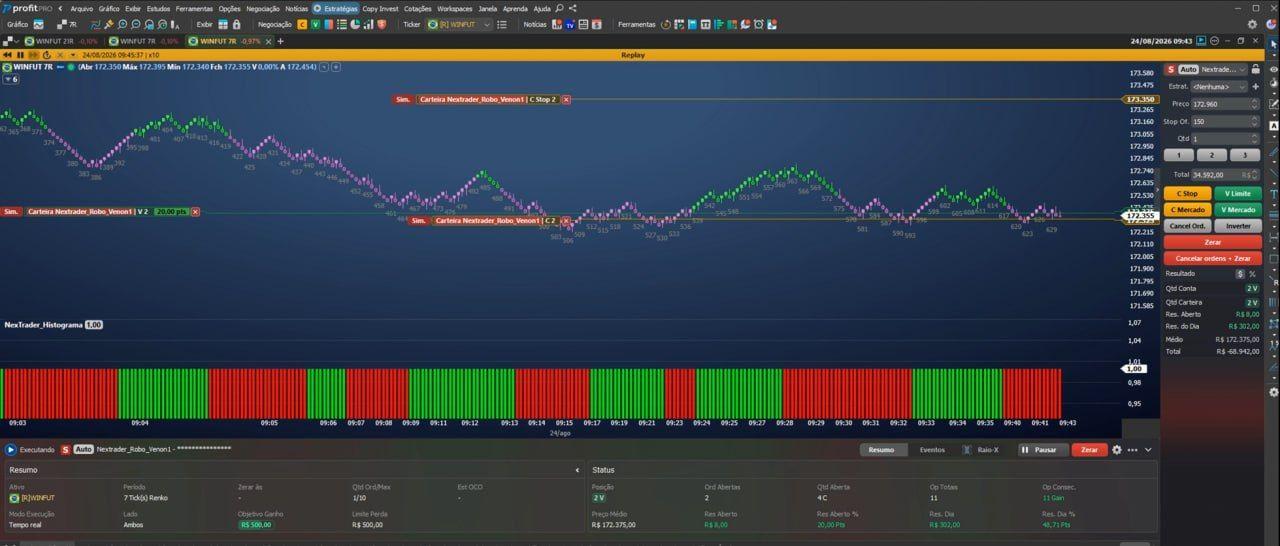Open the Ticker WINFUT dropdown
Image resolution: width=1280 pixels, height=546 pixels.
pyautogui.click(x=460, y=24)
